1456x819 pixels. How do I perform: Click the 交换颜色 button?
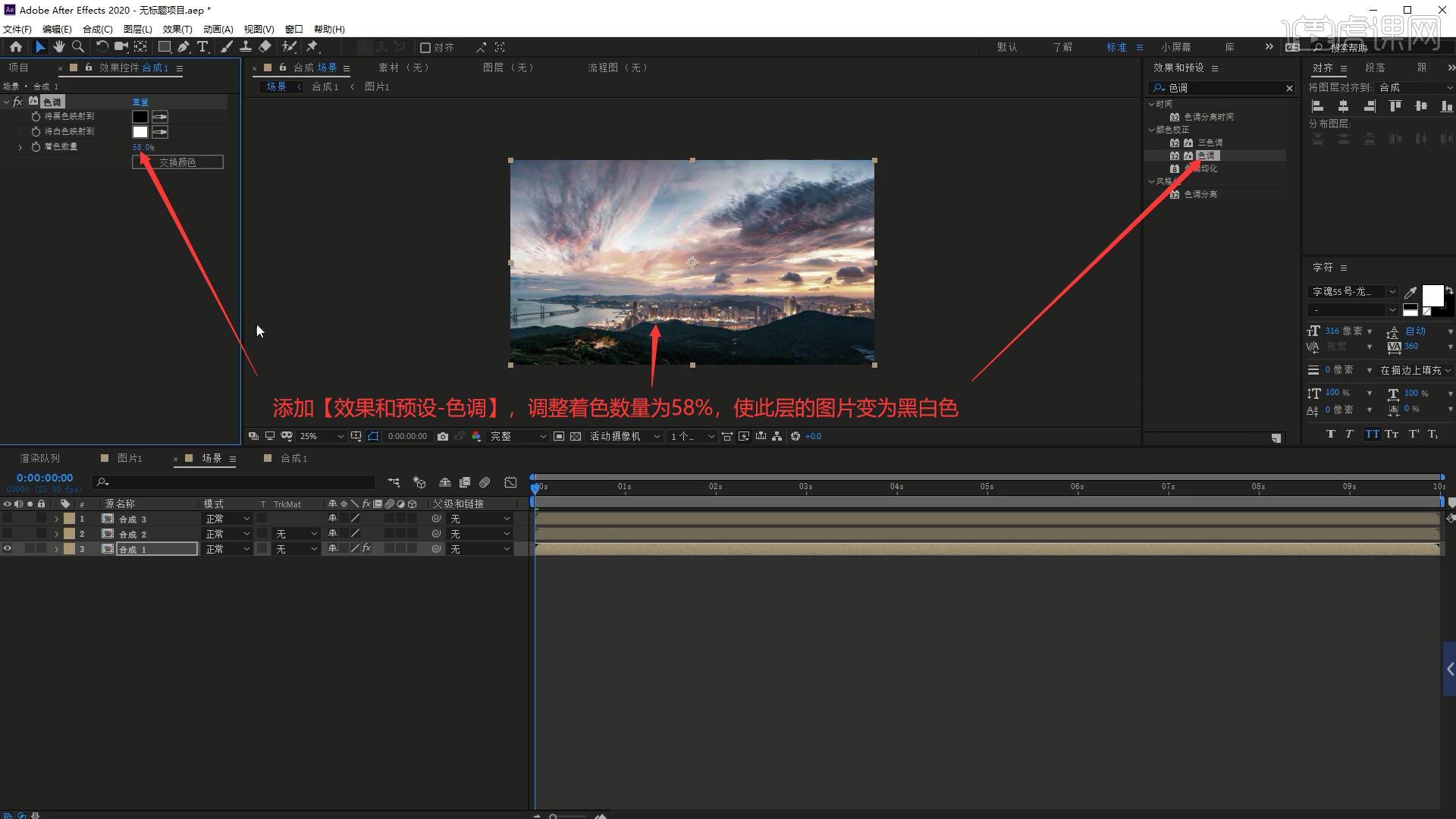[x=177, y=162]
